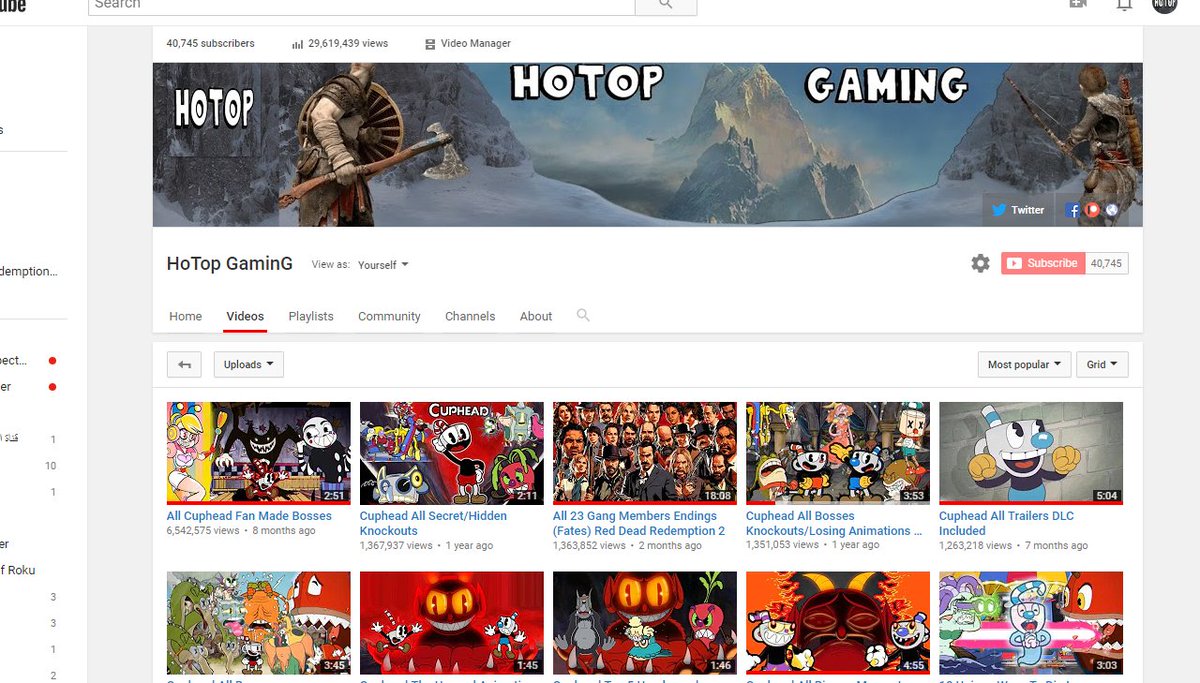Open the Video Manager link
The width and height of the screenshot is (1200, 683).
pos(476,44)
